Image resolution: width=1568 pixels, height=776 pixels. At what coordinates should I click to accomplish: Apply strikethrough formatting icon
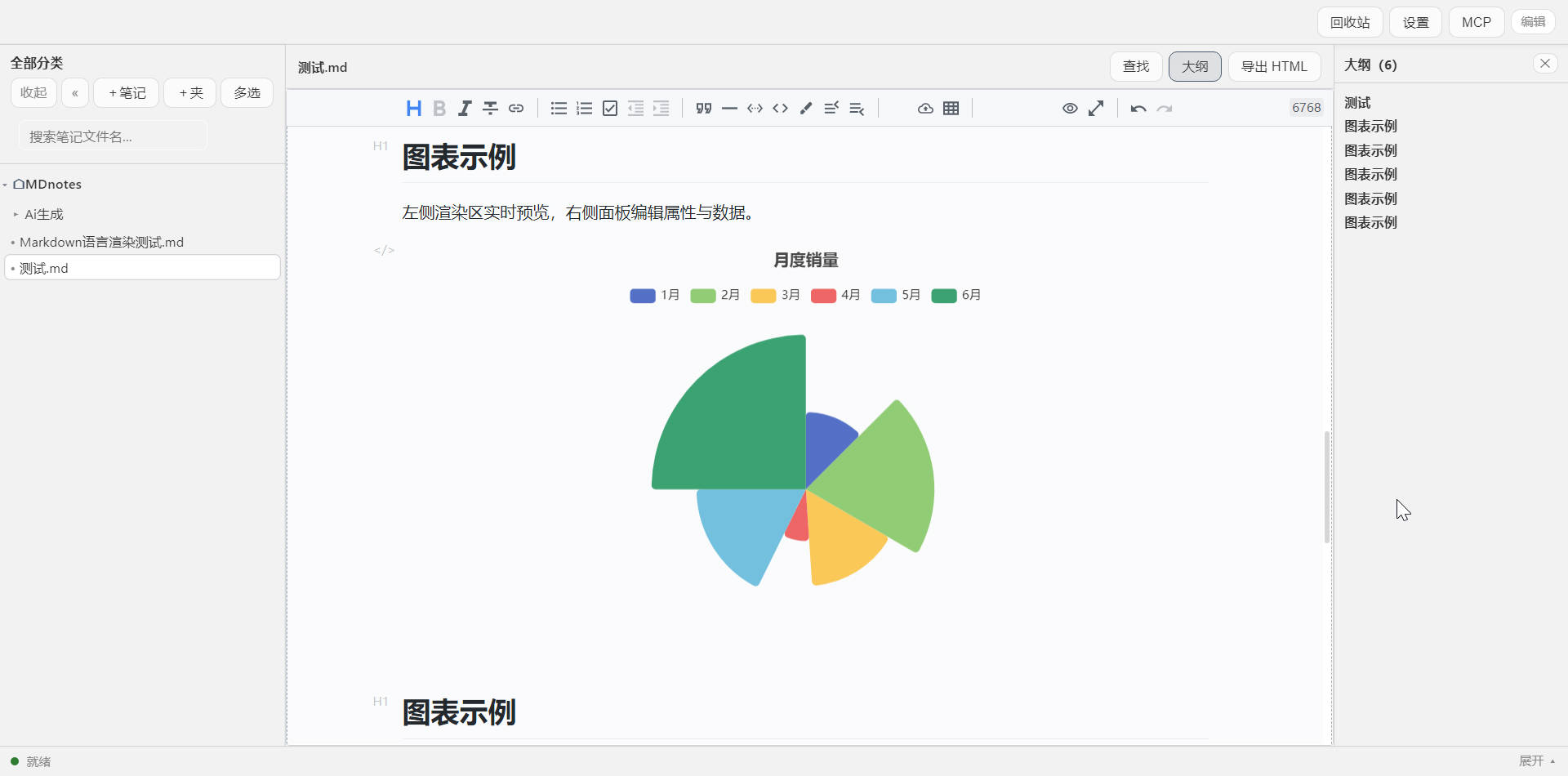(490, 108)
